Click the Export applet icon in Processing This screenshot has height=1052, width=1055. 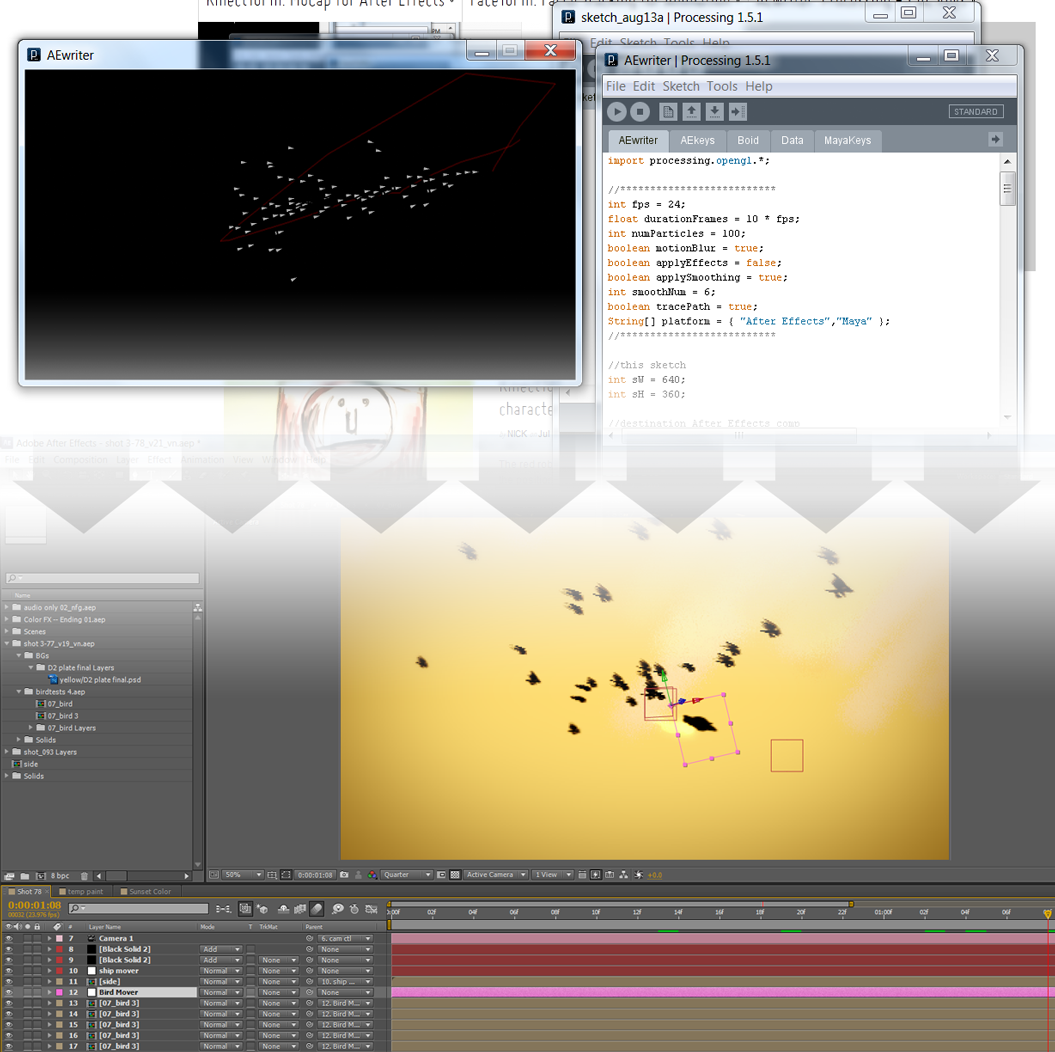coord(738,112)
